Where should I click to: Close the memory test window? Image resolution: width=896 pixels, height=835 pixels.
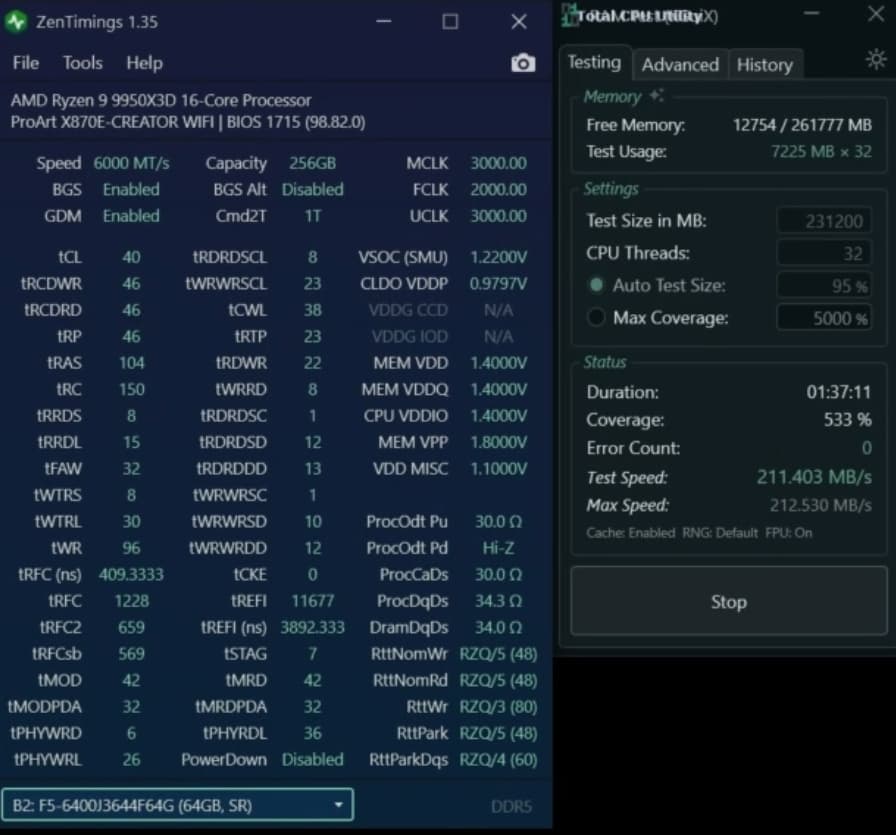(x=875, y=14)
